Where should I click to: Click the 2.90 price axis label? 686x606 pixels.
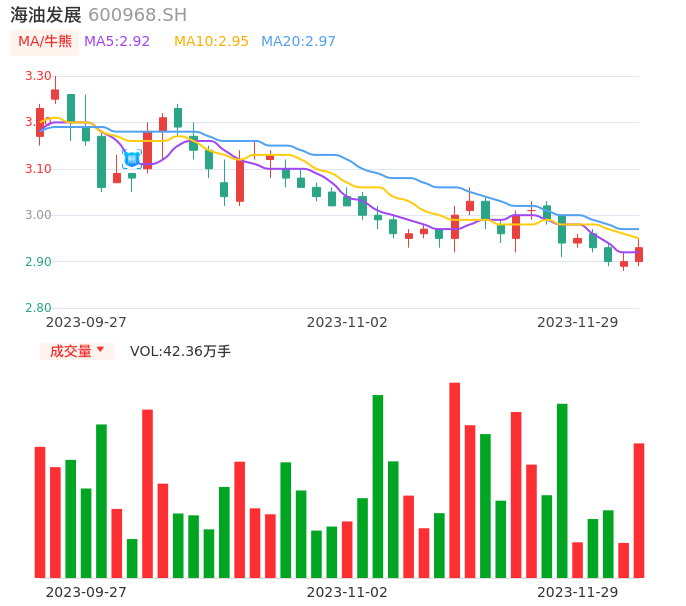[x=38, y=262]
